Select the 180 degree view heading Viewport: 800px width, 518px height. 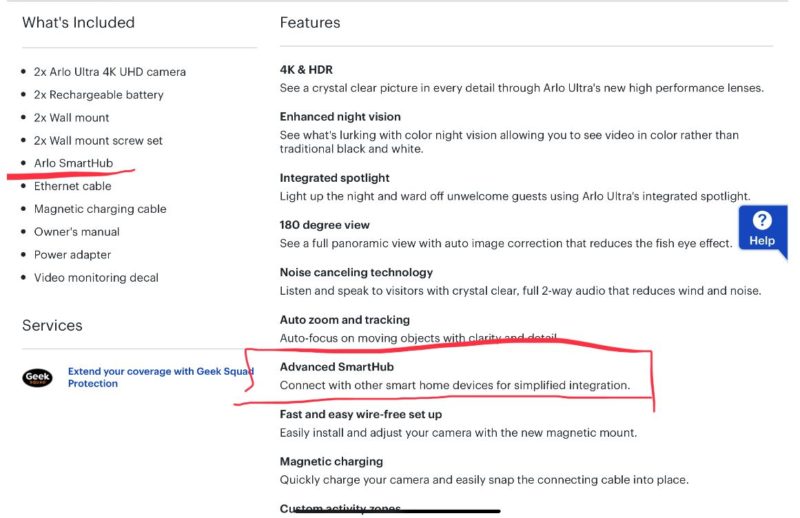tap(324, 225)
